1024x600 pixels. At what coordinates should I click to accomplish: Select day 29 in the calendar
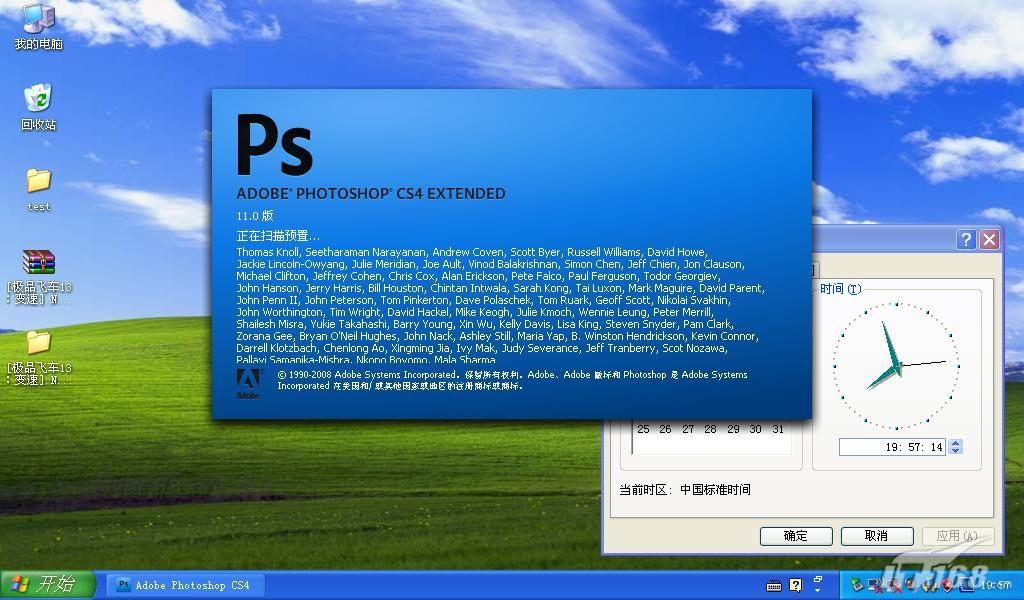coord(733,429)
